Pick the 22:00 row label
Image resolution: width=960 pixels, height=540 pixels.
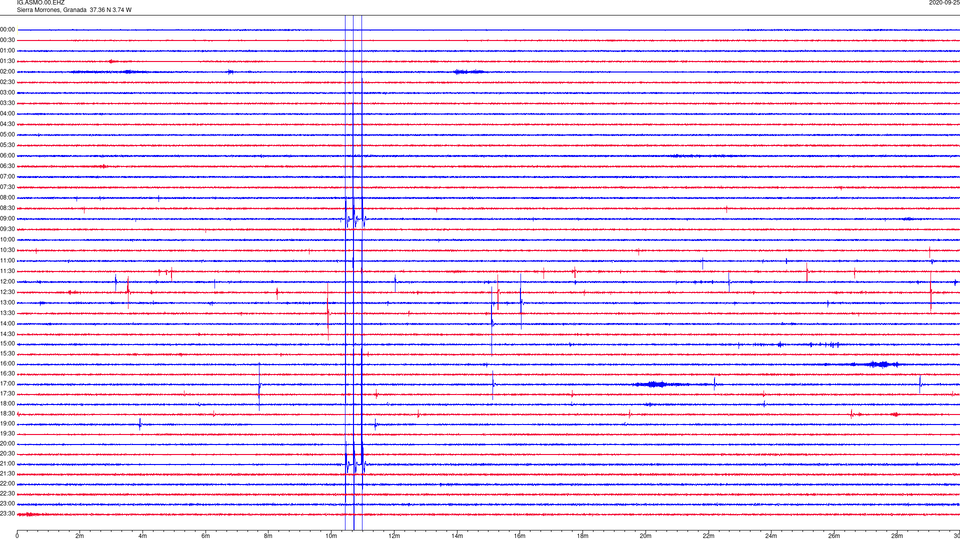[x=8, y=484]
